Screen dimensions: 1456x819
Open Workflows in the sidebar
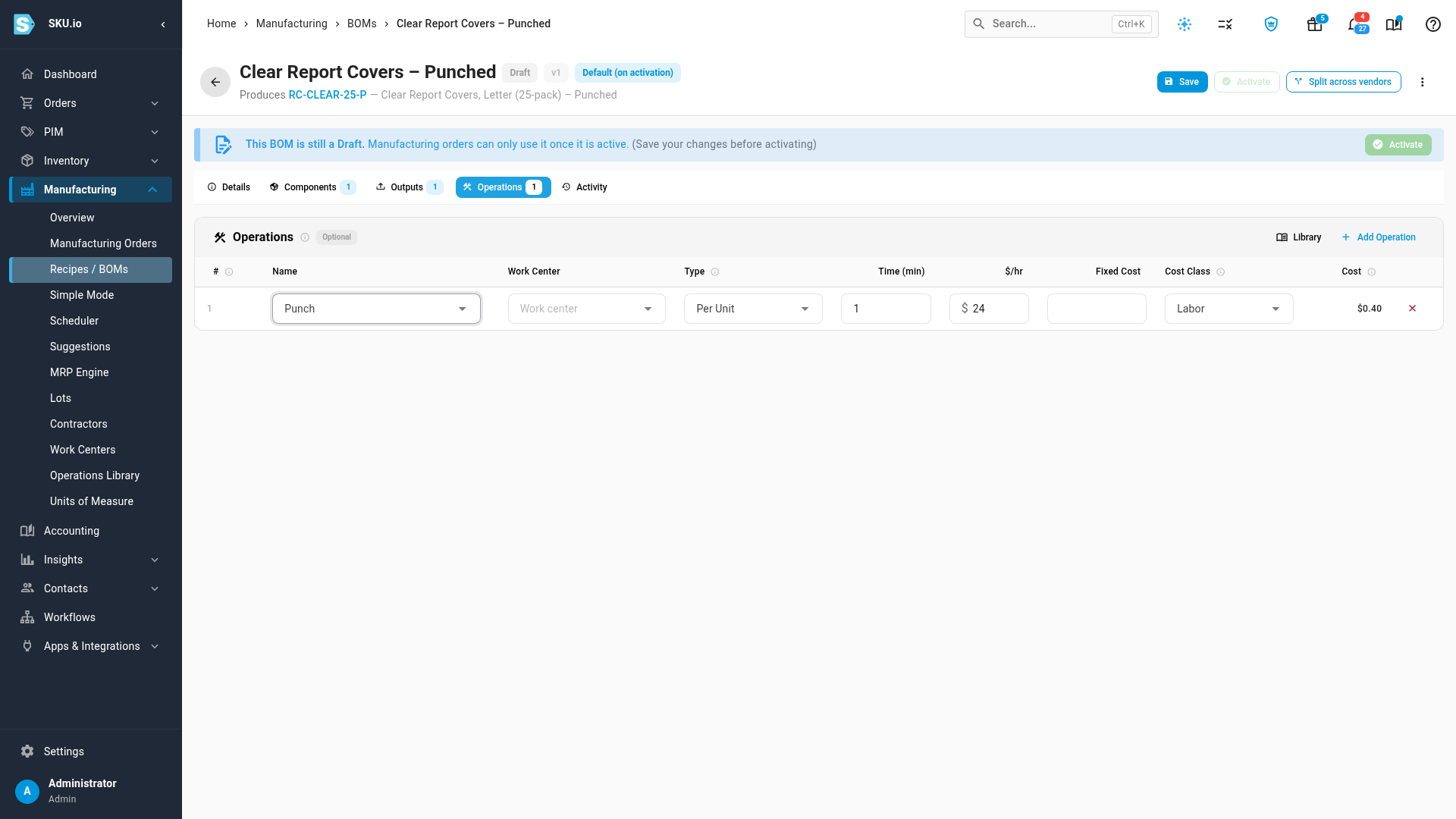pyautogui.click(x=90, y=617)
